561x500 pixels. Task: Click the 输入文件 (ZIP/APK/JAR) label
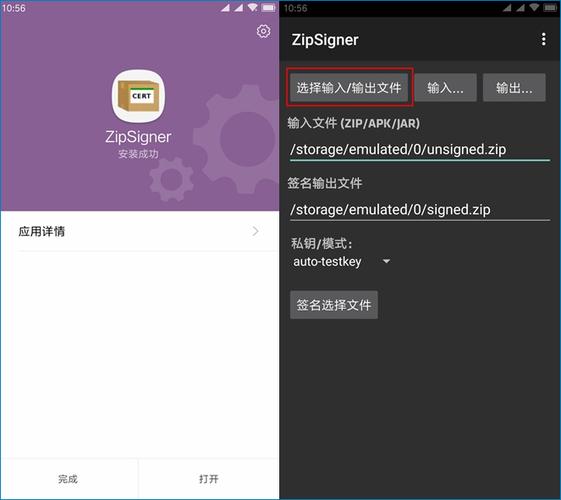[x=353, y=123]
